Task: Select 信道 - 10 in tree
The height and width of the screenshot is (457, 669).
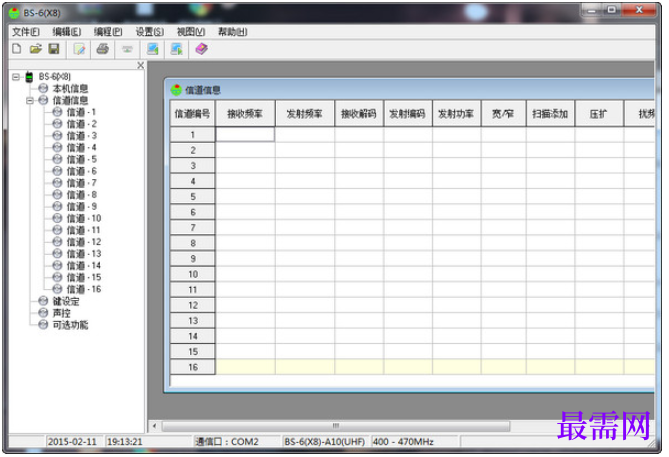Action: (84, 218)
